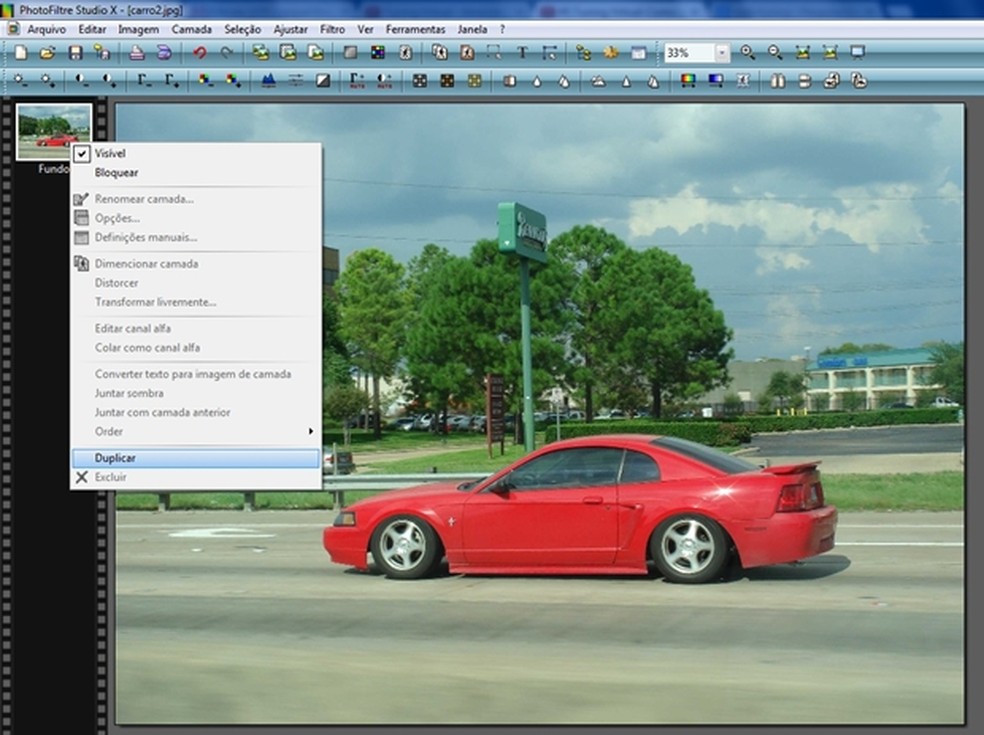The width and height of the screenshot is (984, 735).
Task: Click the Open file folder icon
Action: click(x=47, y=53)
